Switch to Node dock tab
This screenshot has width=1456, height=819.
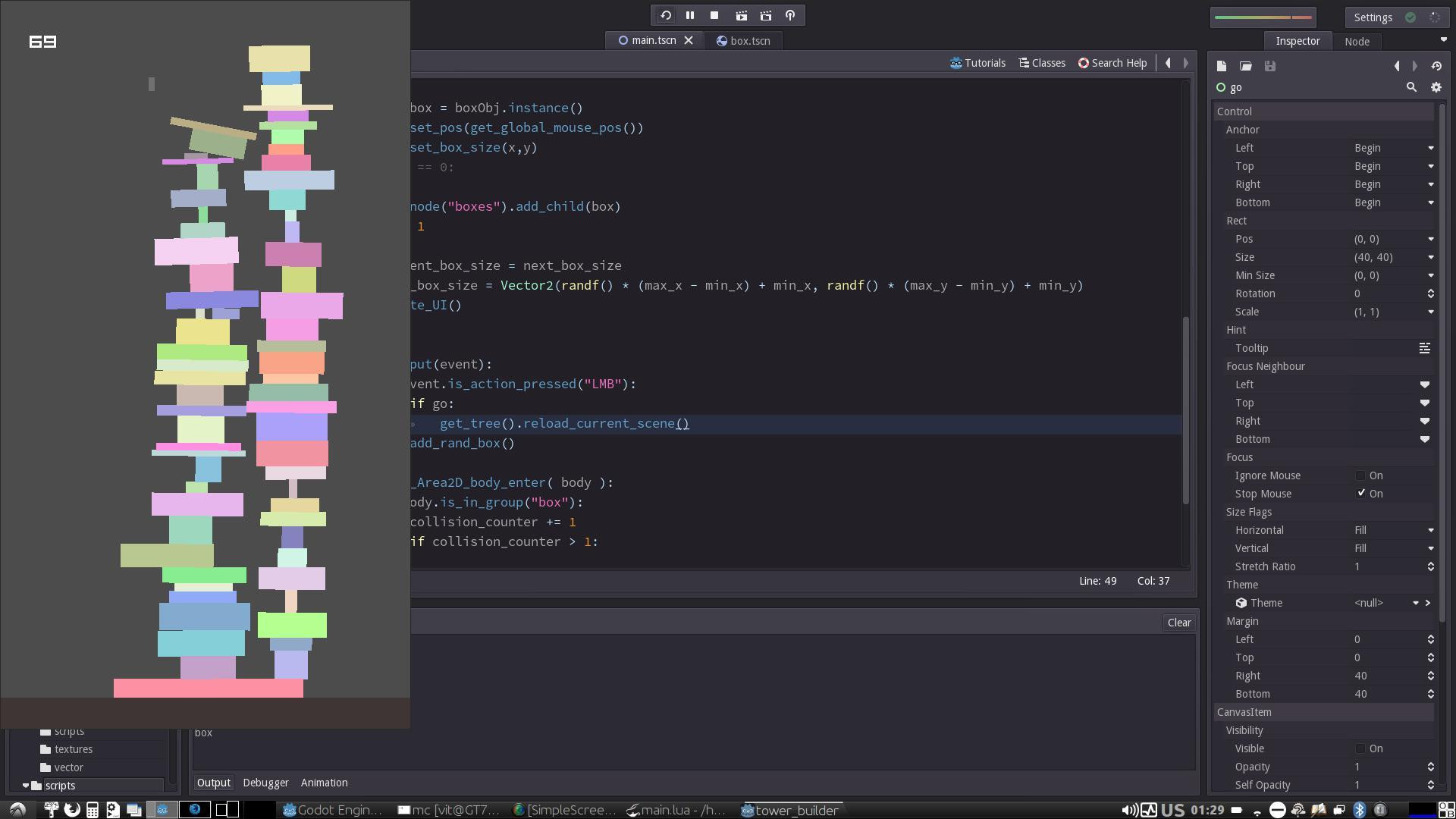[1357, 41]
